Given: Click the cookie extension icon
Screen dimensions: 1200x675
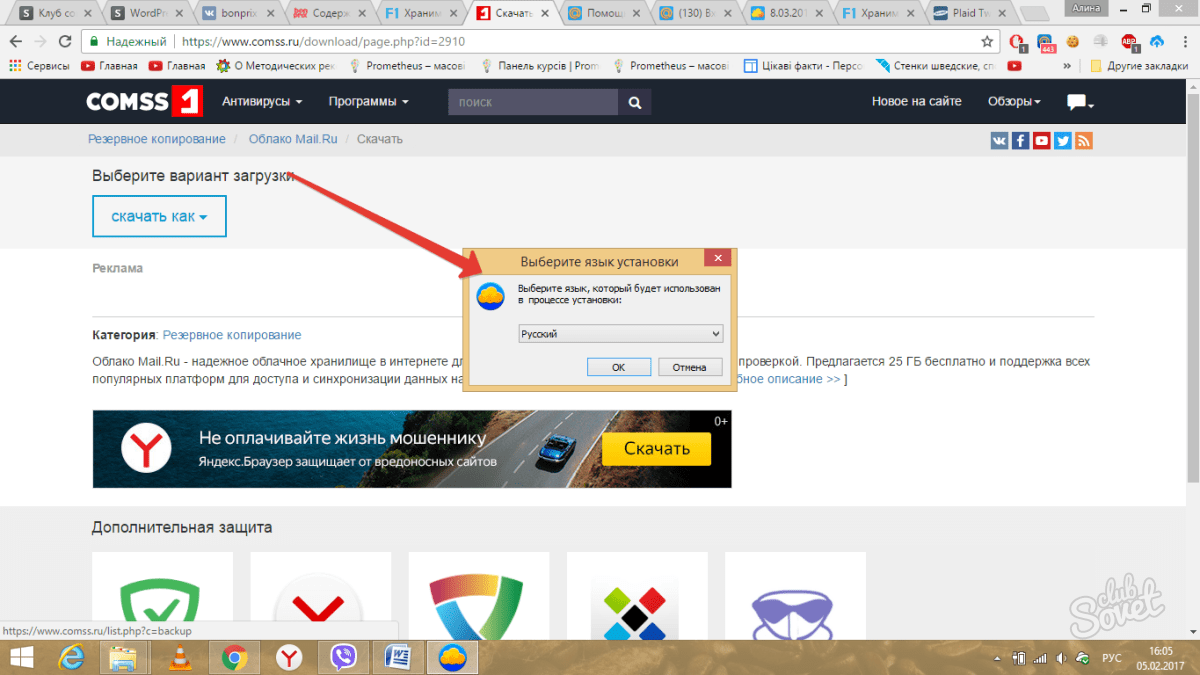Looking at the screenshot, I should [x=1073, y=42].
